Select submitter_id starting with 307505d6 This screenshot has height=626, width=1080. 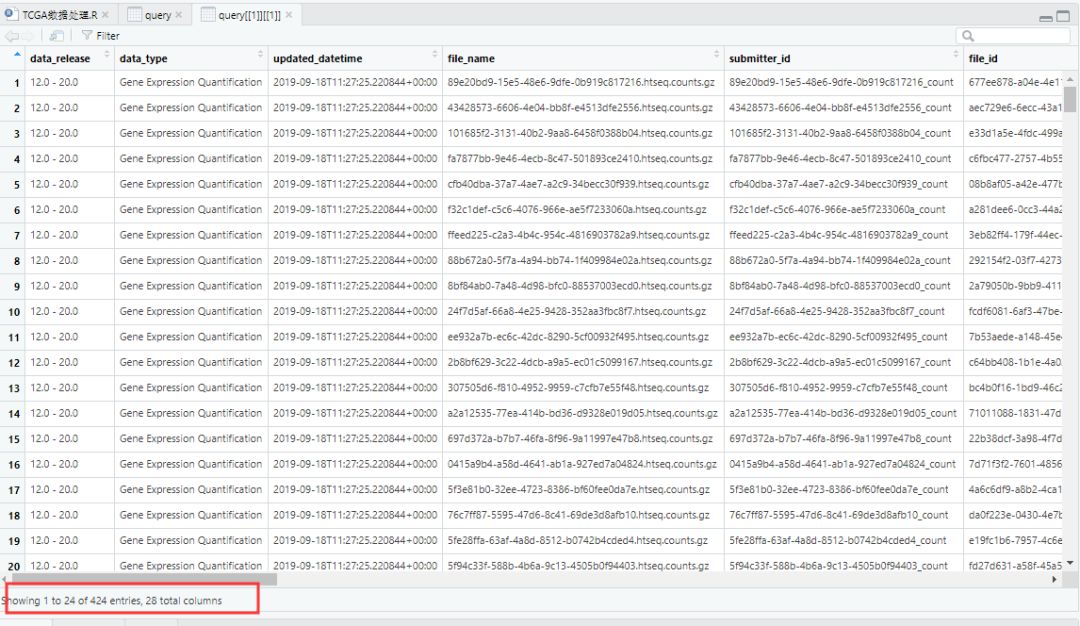tap(838, 388)
